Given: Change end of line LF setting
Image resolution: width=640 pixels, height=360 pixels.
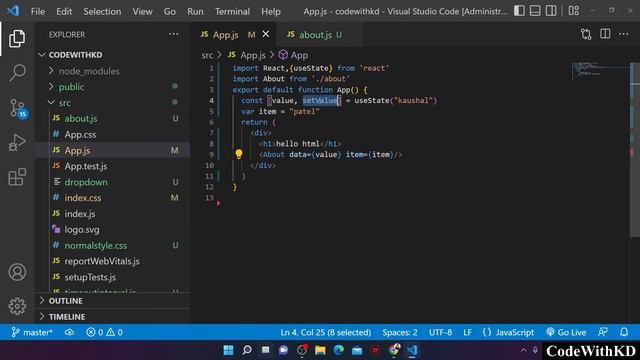Looking at the screenshot, I should (467, 332).
